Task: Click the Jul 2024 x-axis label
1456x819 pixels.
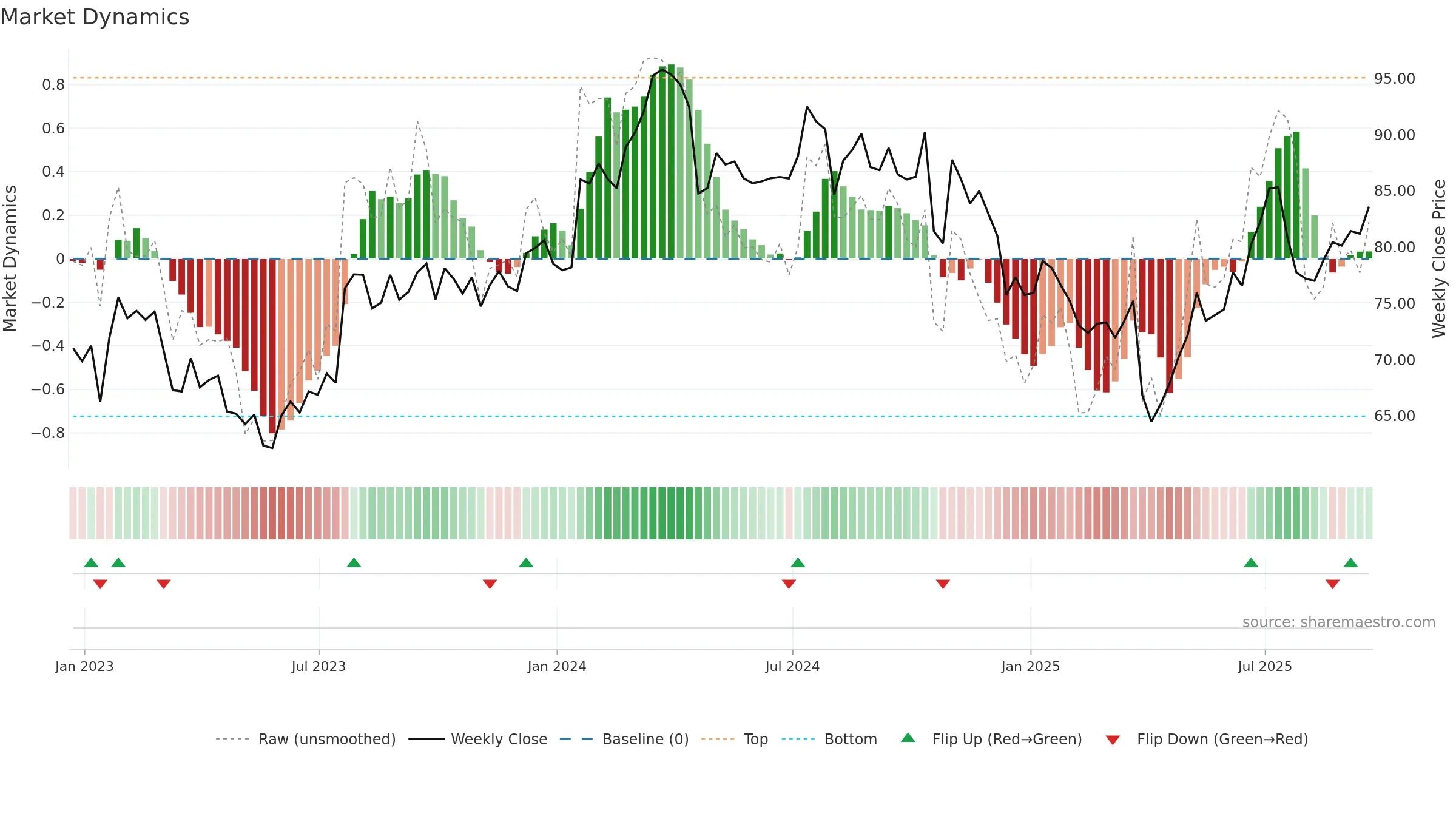Action: pyautogui.click(x=792, y=666)
